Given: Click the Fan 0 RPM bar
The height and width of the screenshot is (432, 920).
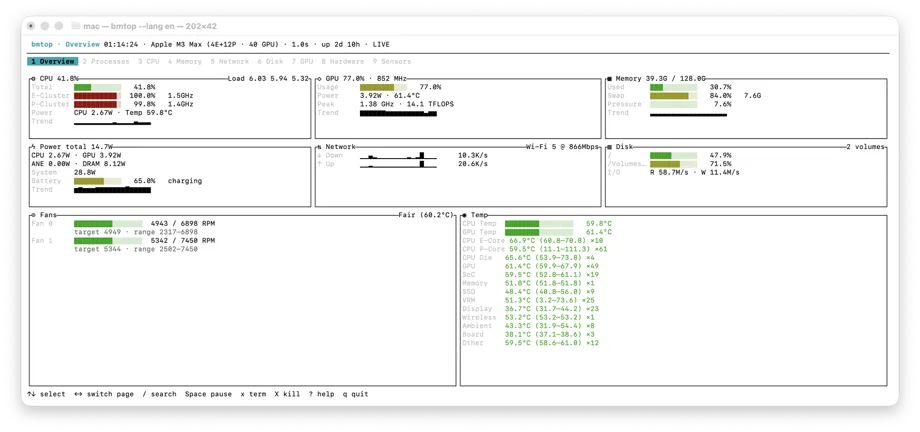Looking at the screenshot, I should [x=108, y=224].
